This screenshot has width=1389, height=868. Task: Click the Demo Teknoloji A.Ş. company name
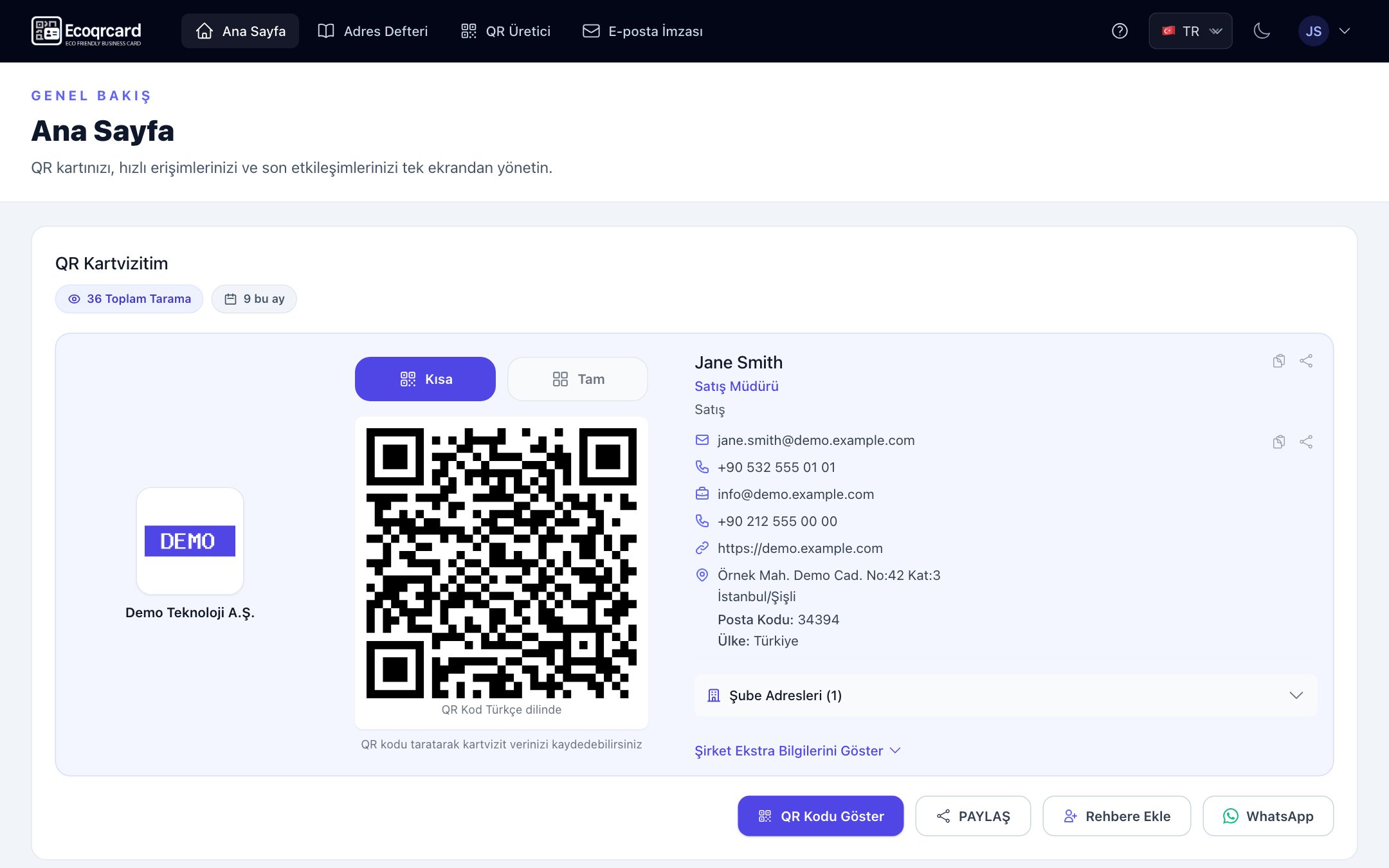tap(190, 613)
